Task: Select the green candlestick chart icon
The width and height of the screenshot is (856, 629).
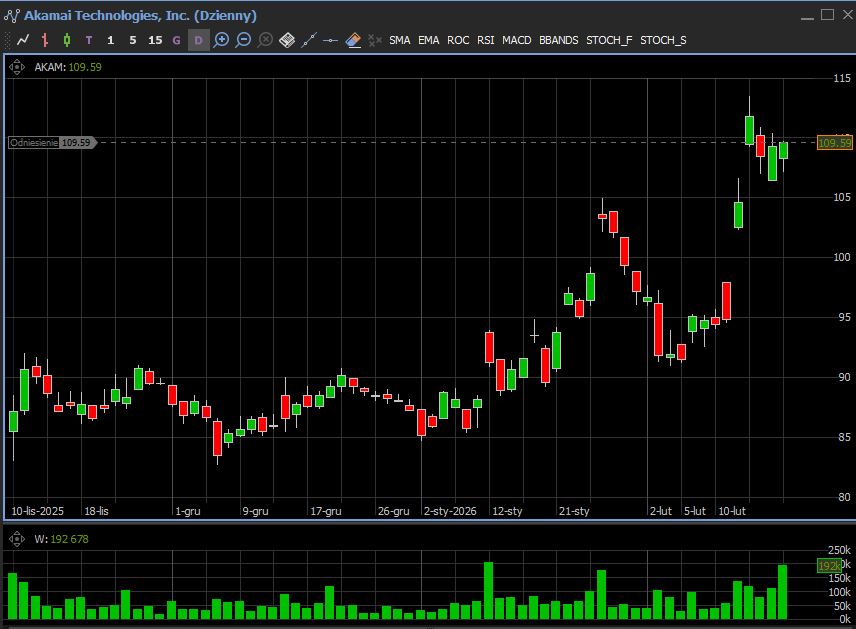Action: 67,40
